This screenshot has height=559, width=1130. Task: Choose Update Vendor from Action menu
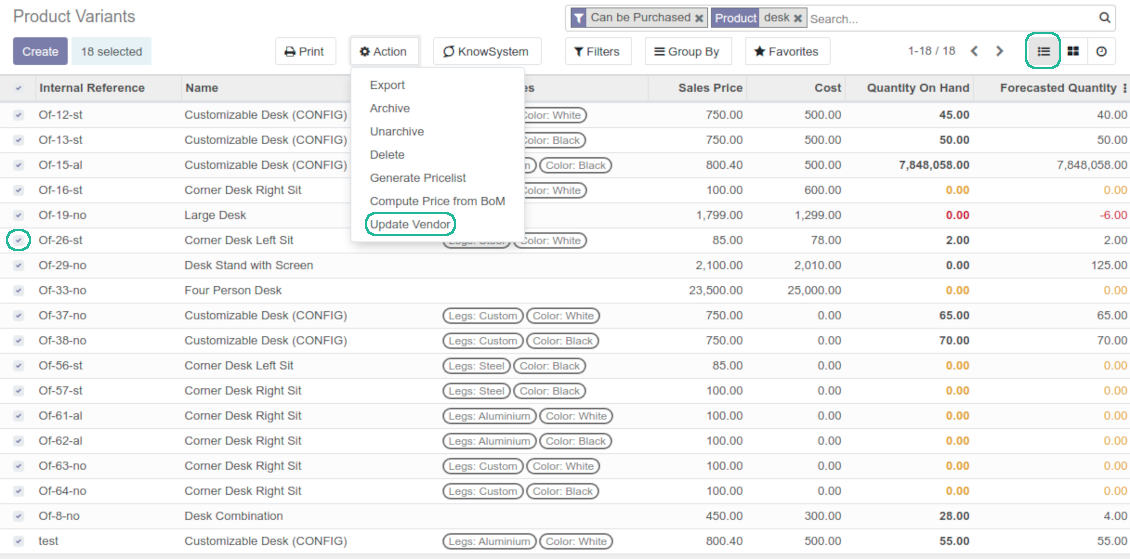click(410, 224)
